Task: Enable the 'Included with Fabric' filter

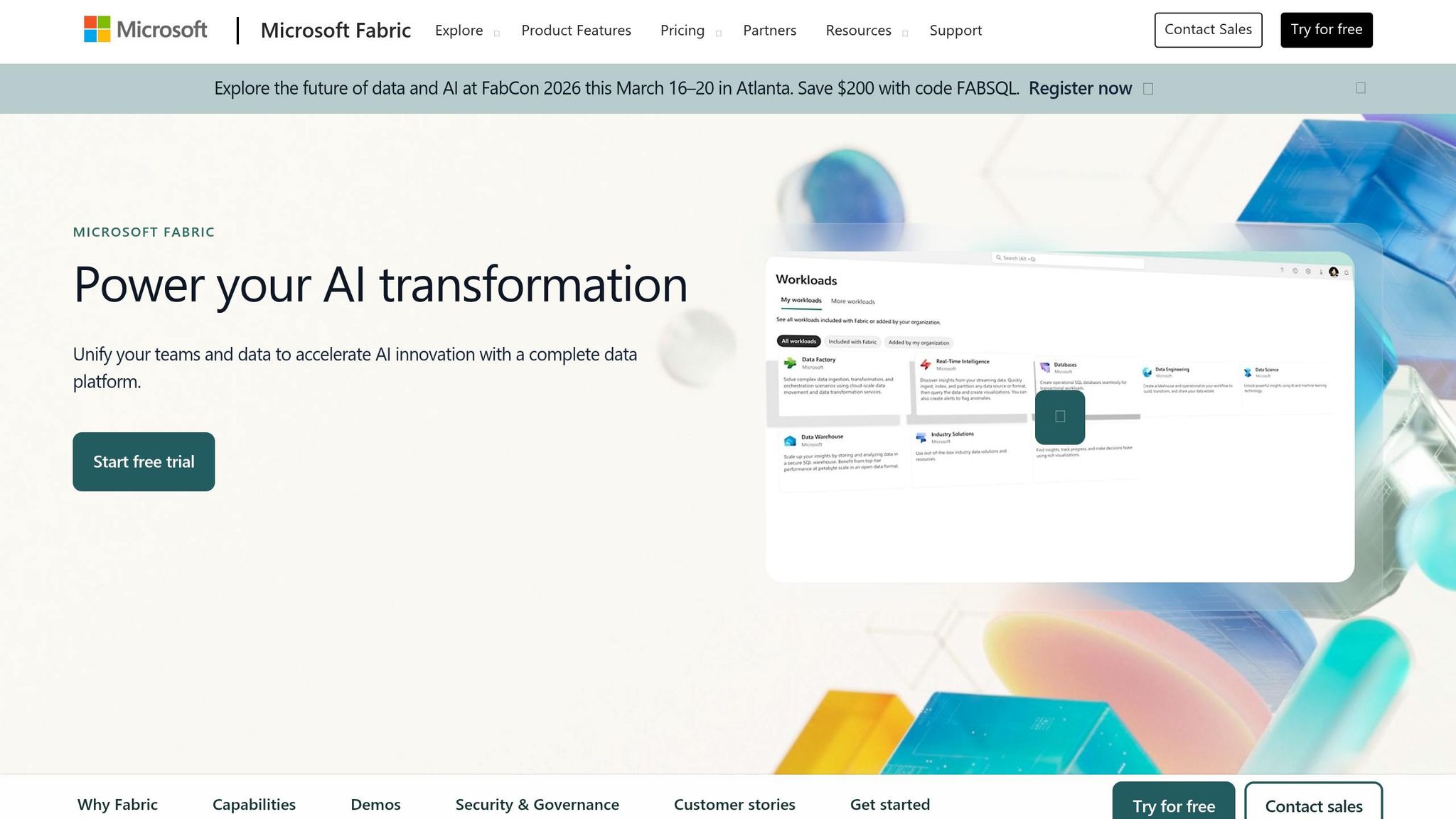Action: [x=853, y=342]
